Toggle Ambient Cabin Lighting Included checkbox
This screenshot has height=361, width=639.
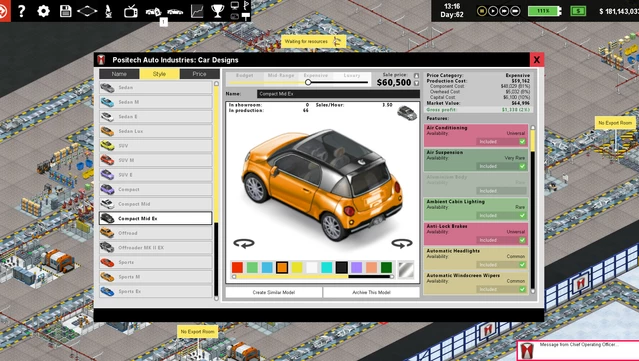coord(522,216)
